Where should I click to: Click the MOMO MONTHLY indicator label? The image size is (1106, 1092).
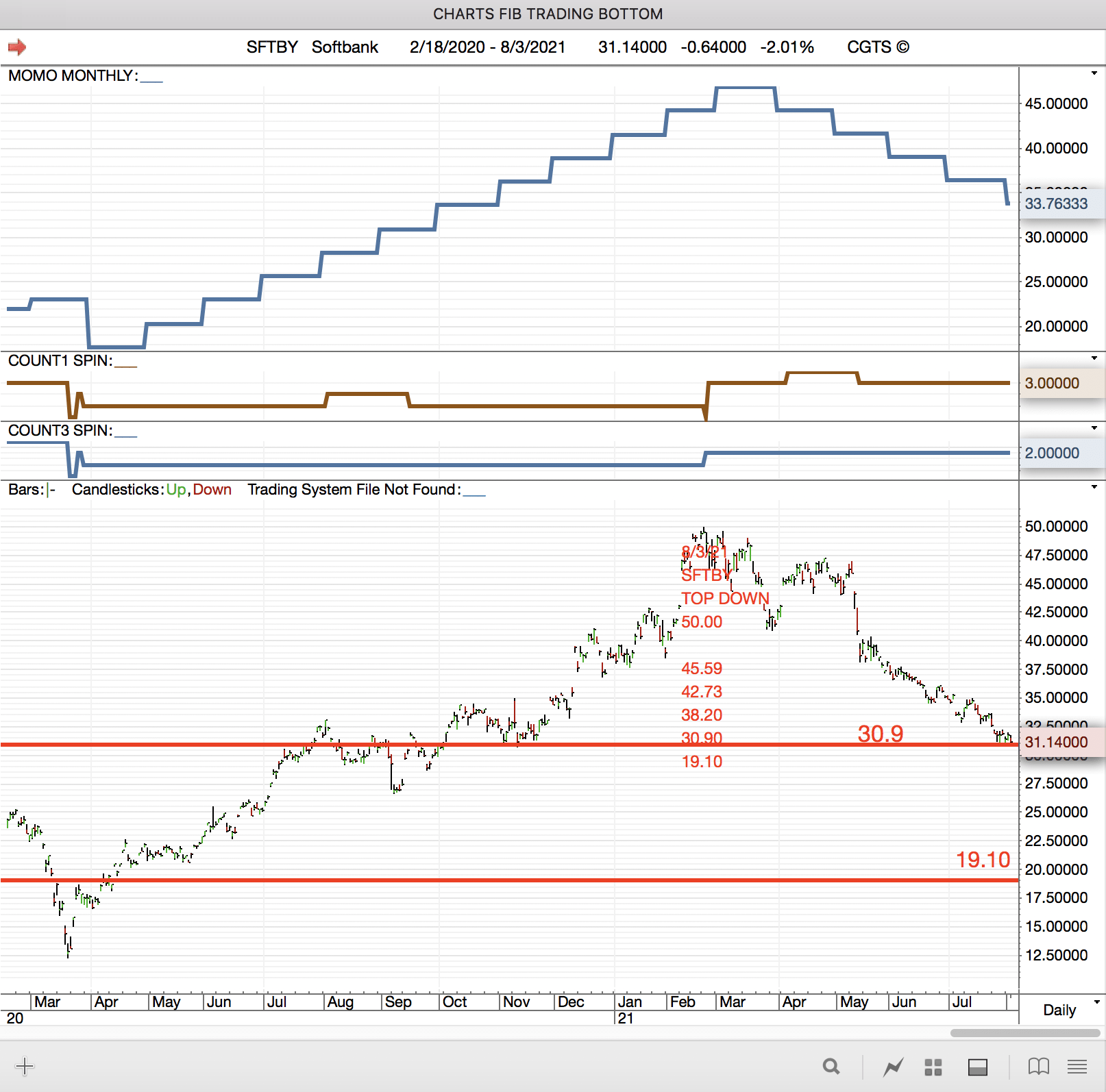[x=73, y=75]
